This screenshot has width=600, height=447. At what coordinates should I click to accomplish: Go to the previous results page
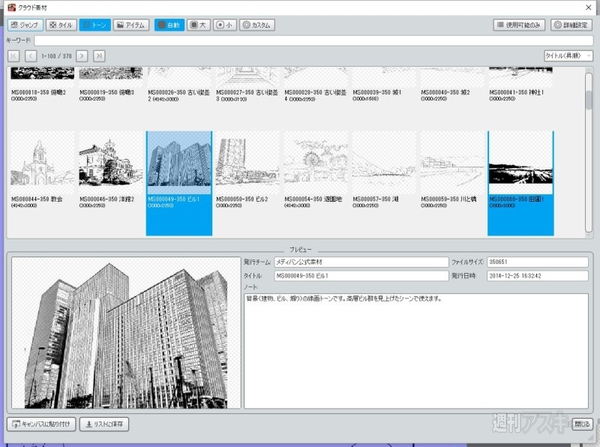30,55
